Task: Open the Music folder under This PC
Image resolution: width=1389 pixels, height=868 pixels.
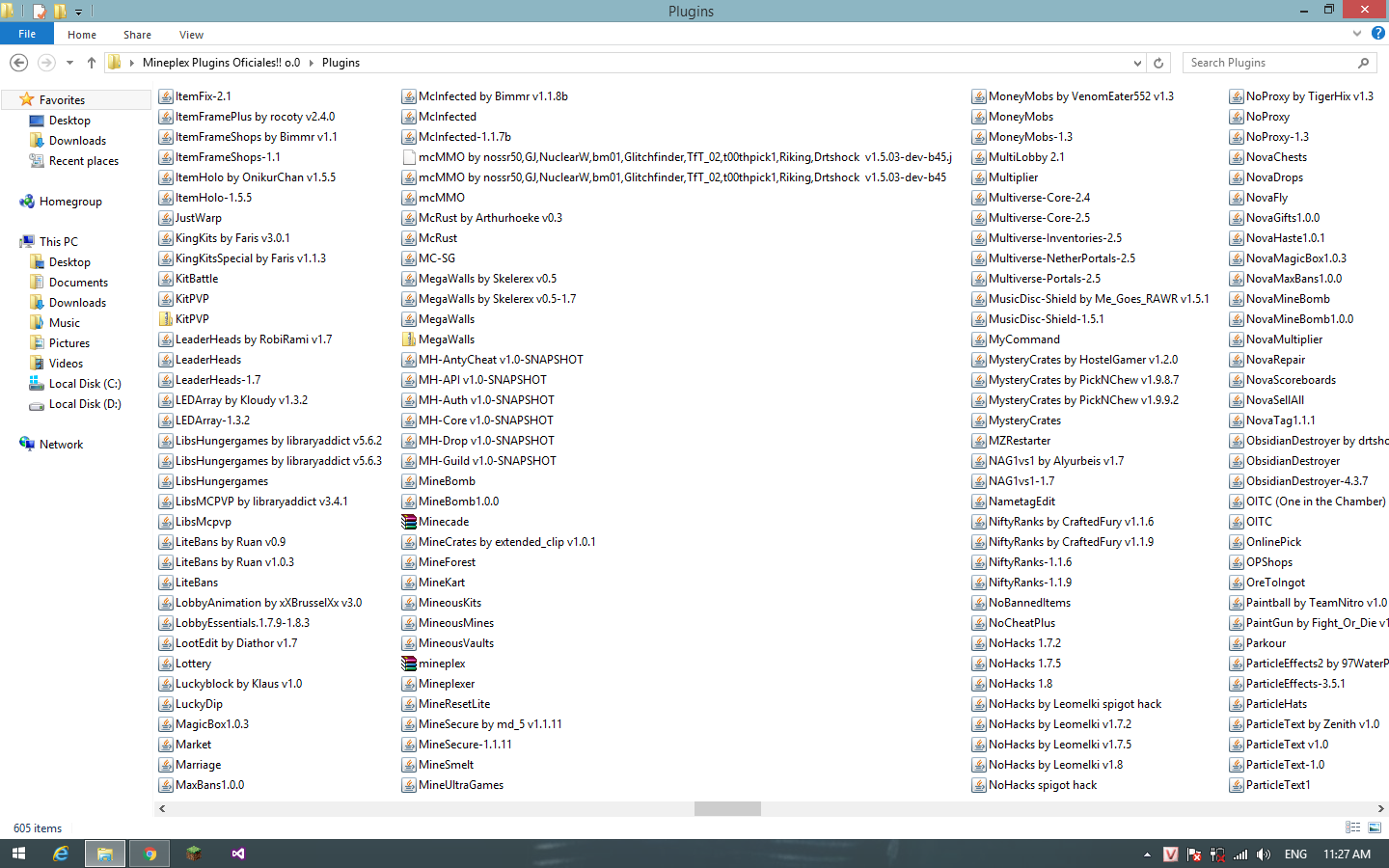Action: (x=65, y=323)
